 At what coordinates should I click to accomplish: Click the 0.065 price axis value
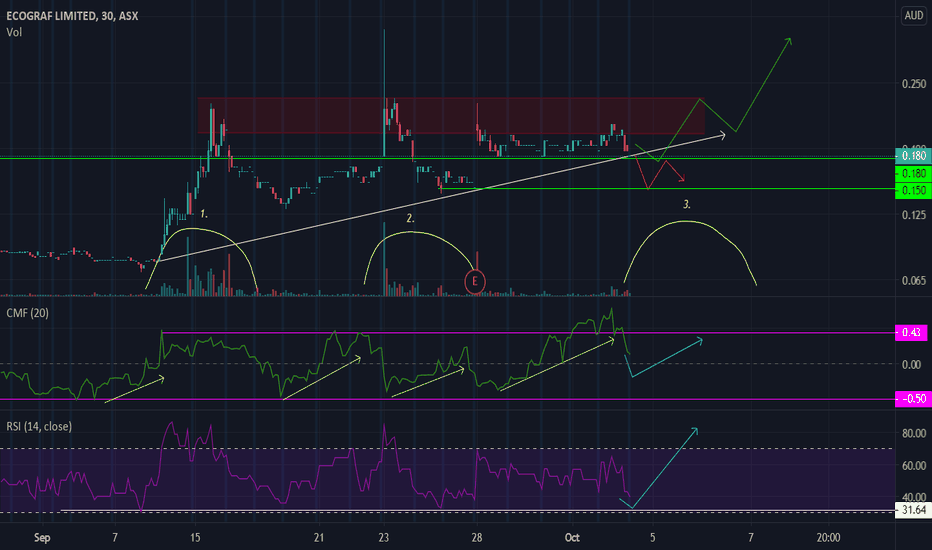click(914, 280)
